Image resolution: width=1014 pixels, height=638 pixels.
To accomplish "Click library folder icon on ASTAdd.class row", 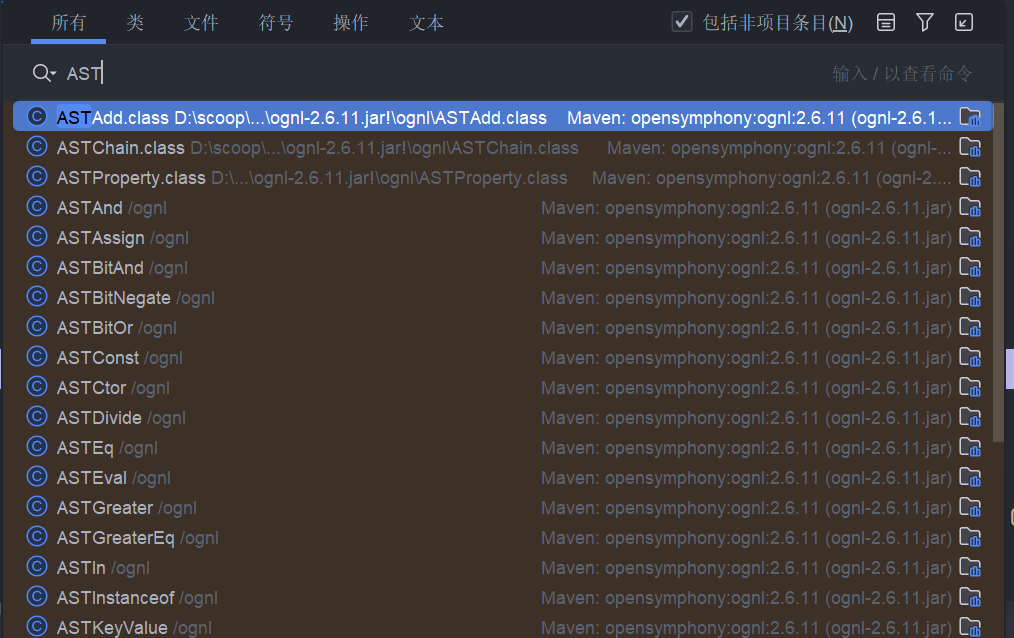I will 970,116.
